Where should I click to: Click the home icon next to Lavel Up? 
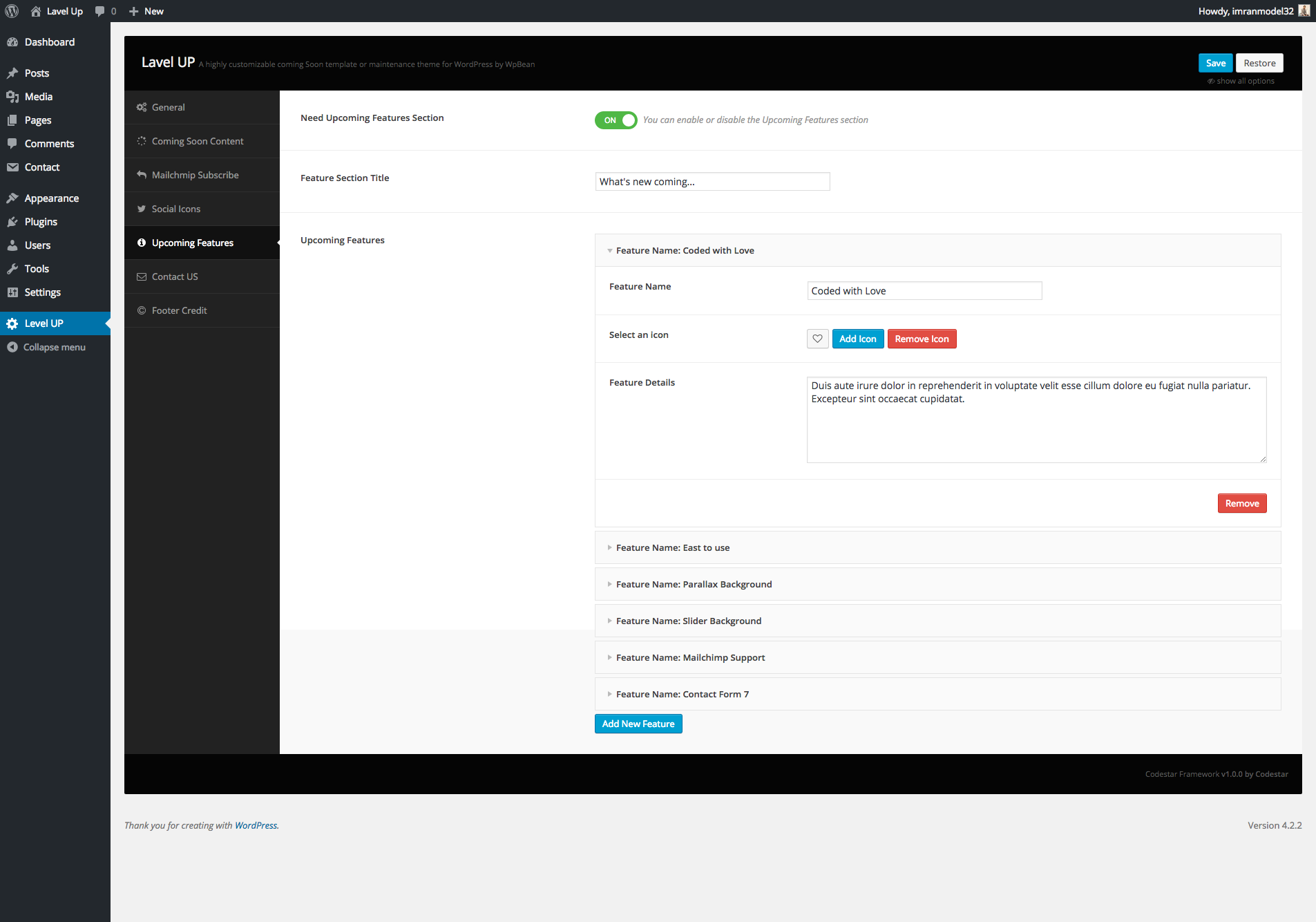click(36, 11)
